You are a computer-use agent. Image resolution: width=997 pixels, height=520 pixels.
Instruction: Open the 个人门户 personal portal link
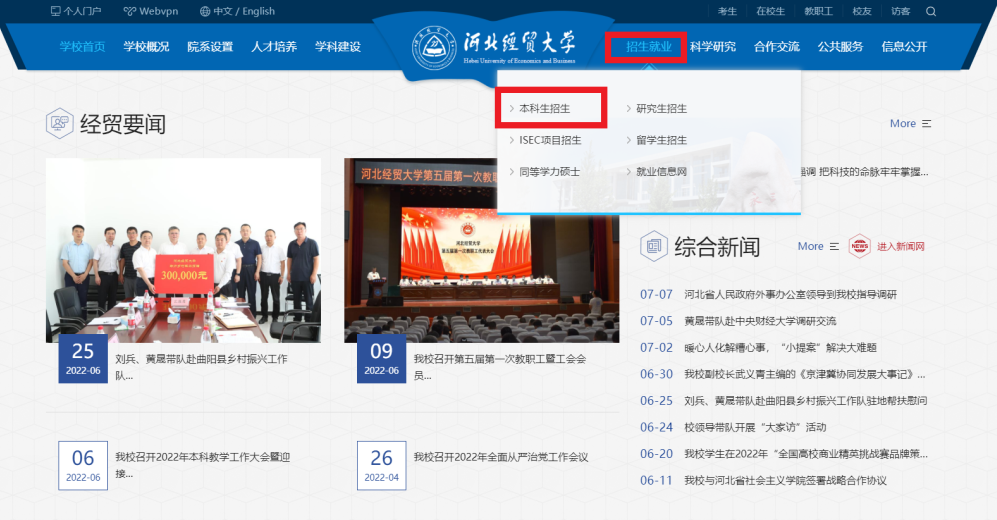(76, 11)
